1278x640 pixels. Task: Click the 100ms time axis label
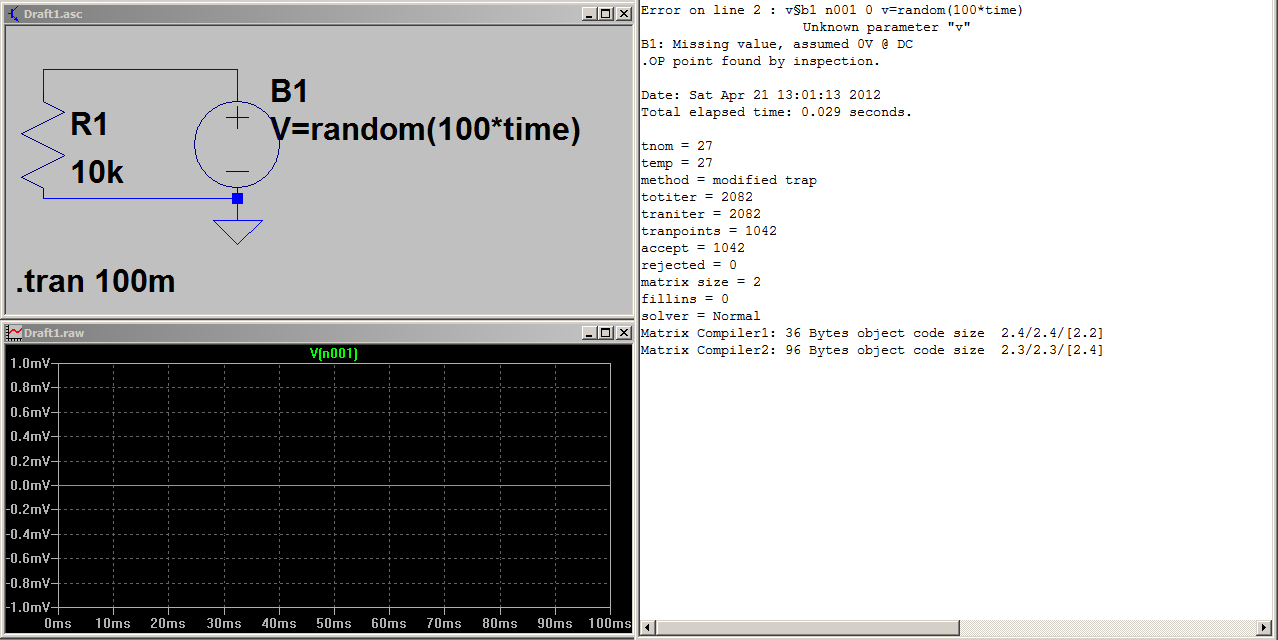tap(610, 623)
